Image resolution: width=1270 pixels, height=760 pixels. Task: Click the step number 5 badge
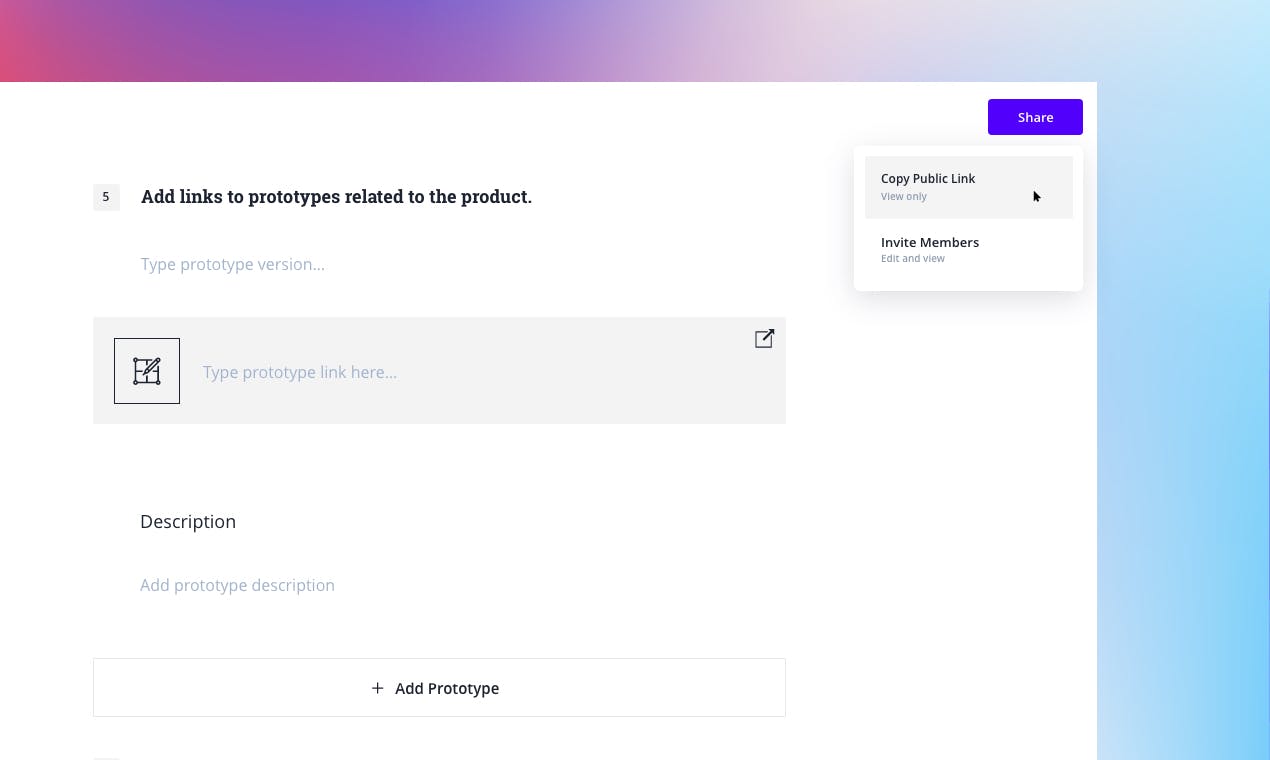coord(106,197)
